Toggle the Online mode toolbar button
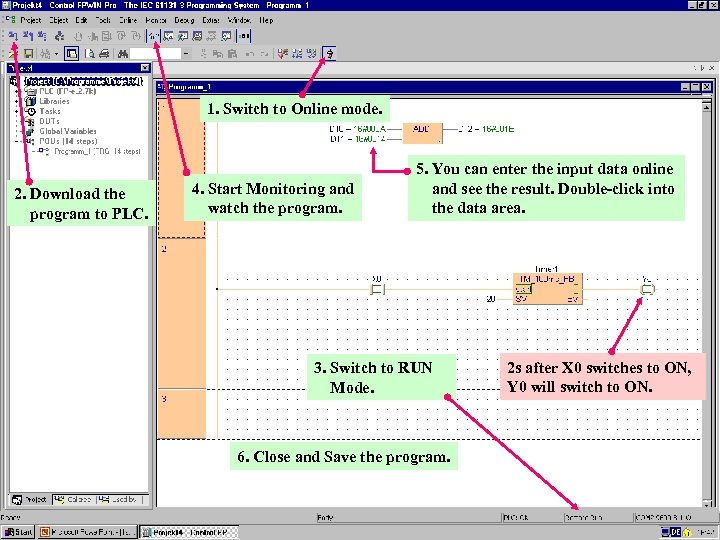The image size is (720, 540). (x=329, y=54)
